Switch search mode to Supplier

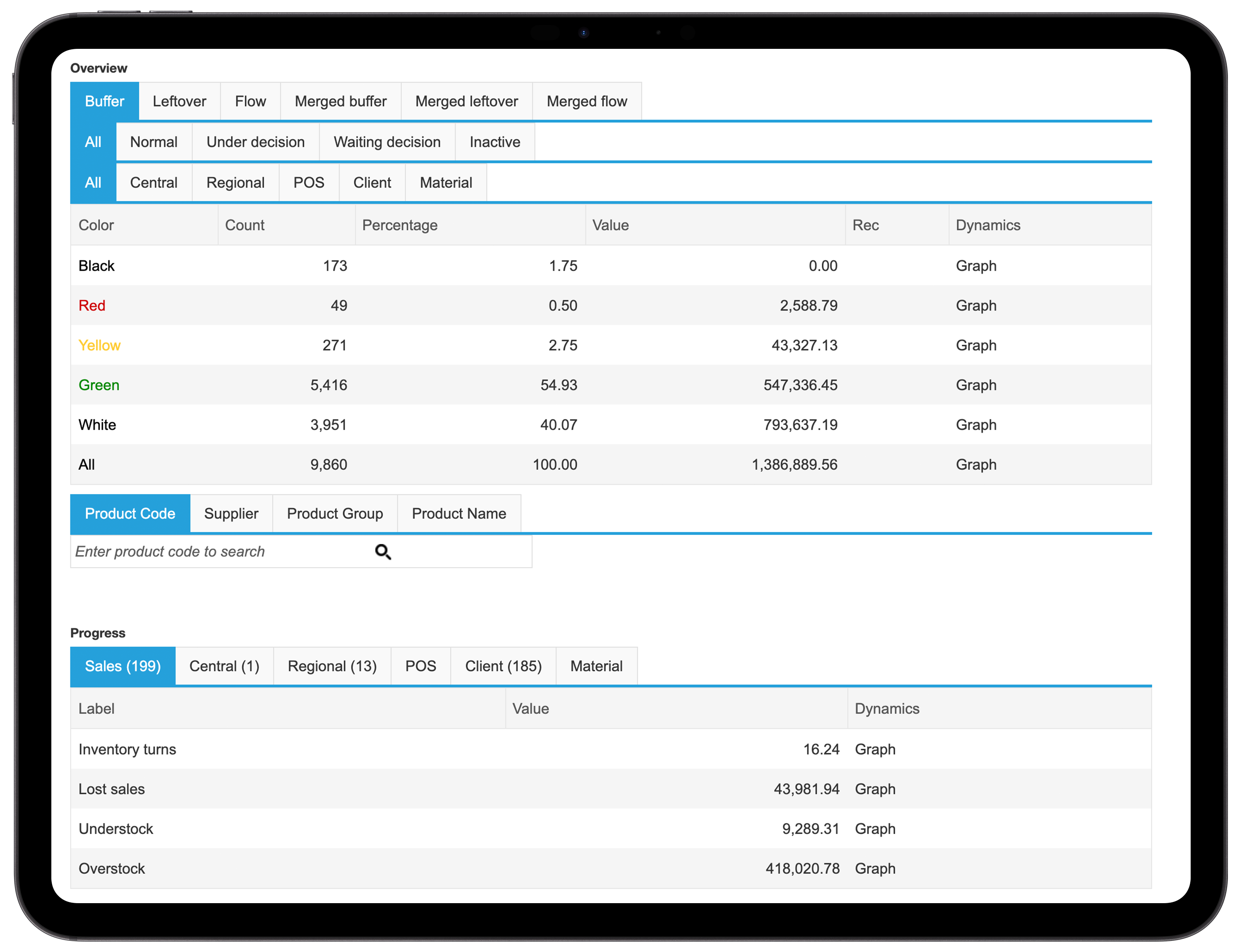point(231,513)
